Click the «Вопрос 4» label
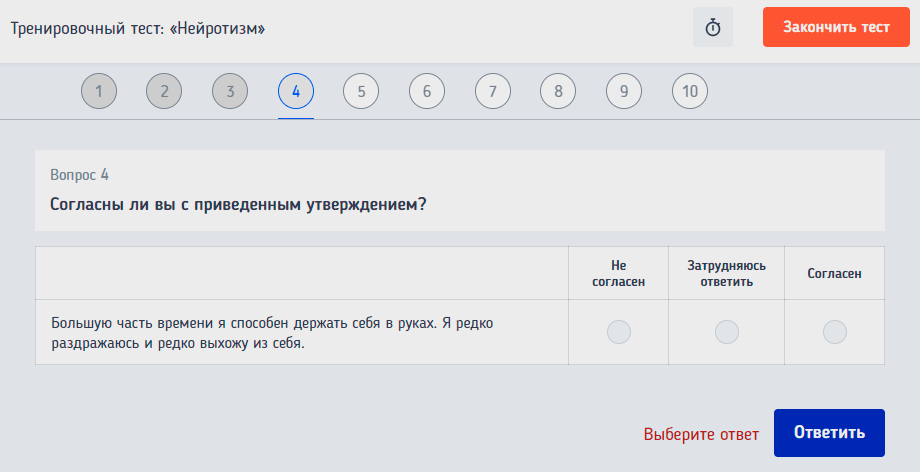Image resolution: width=920 pixels, height=472 pixels. (x=79, y=175)
